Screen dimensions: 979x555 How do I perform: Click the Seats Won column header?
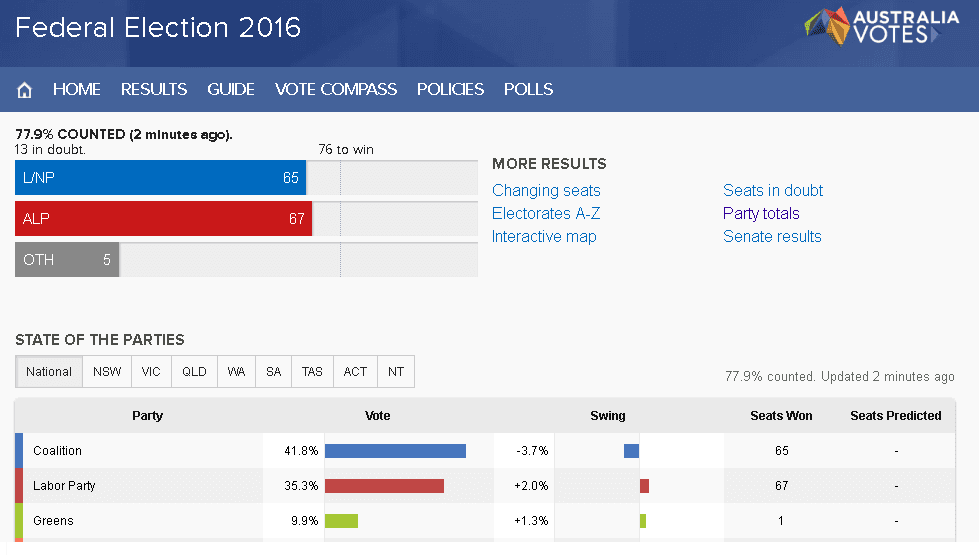click(x=781, y=416)
